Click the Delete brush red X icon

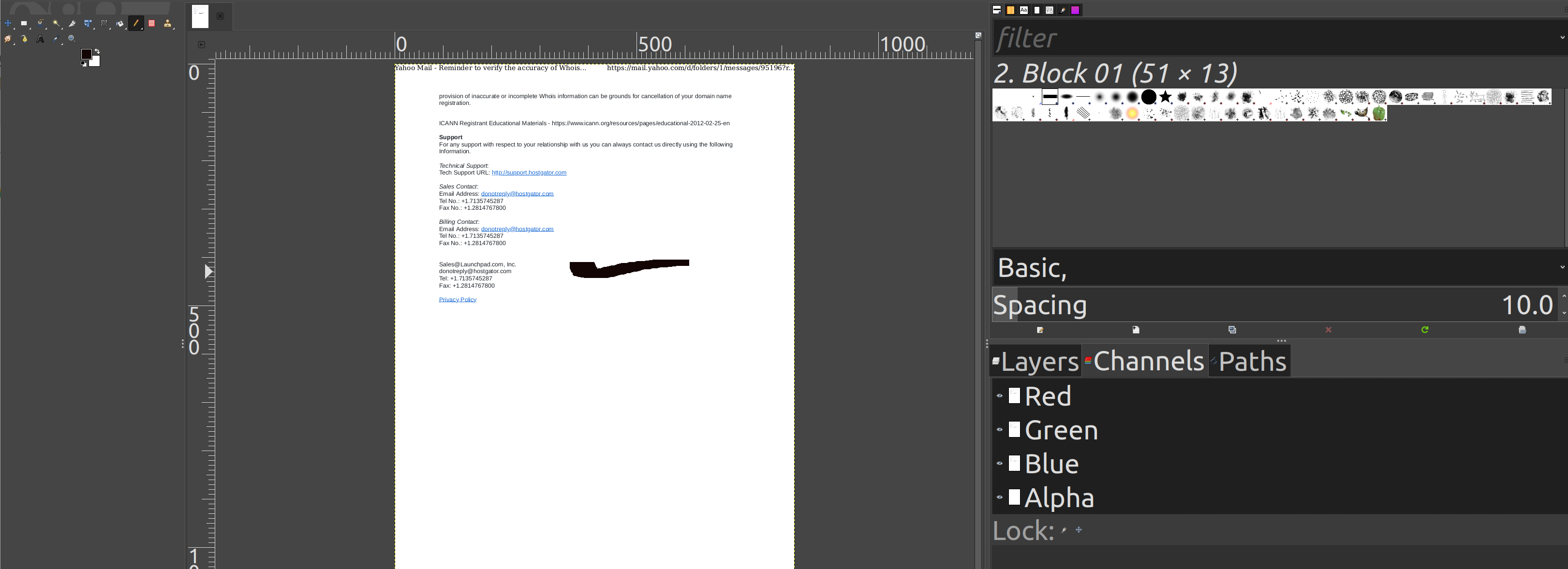coord(1328,330)
